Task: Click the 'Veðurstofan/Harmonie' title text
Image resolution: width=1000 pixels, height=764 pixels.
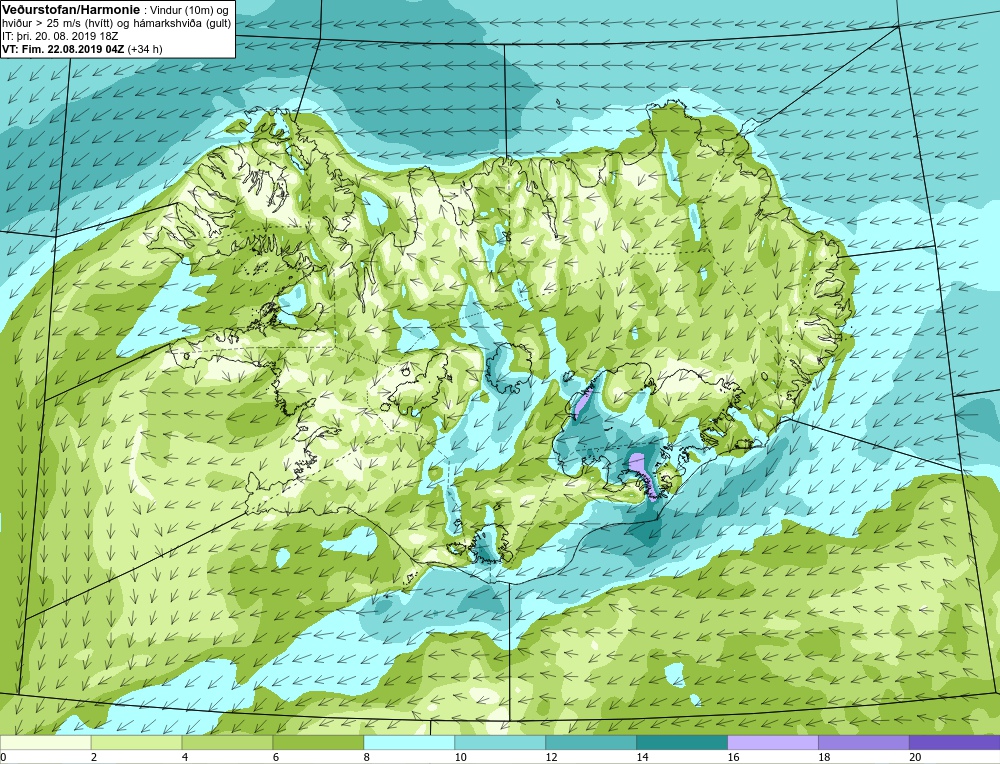Action: [71, 10]
